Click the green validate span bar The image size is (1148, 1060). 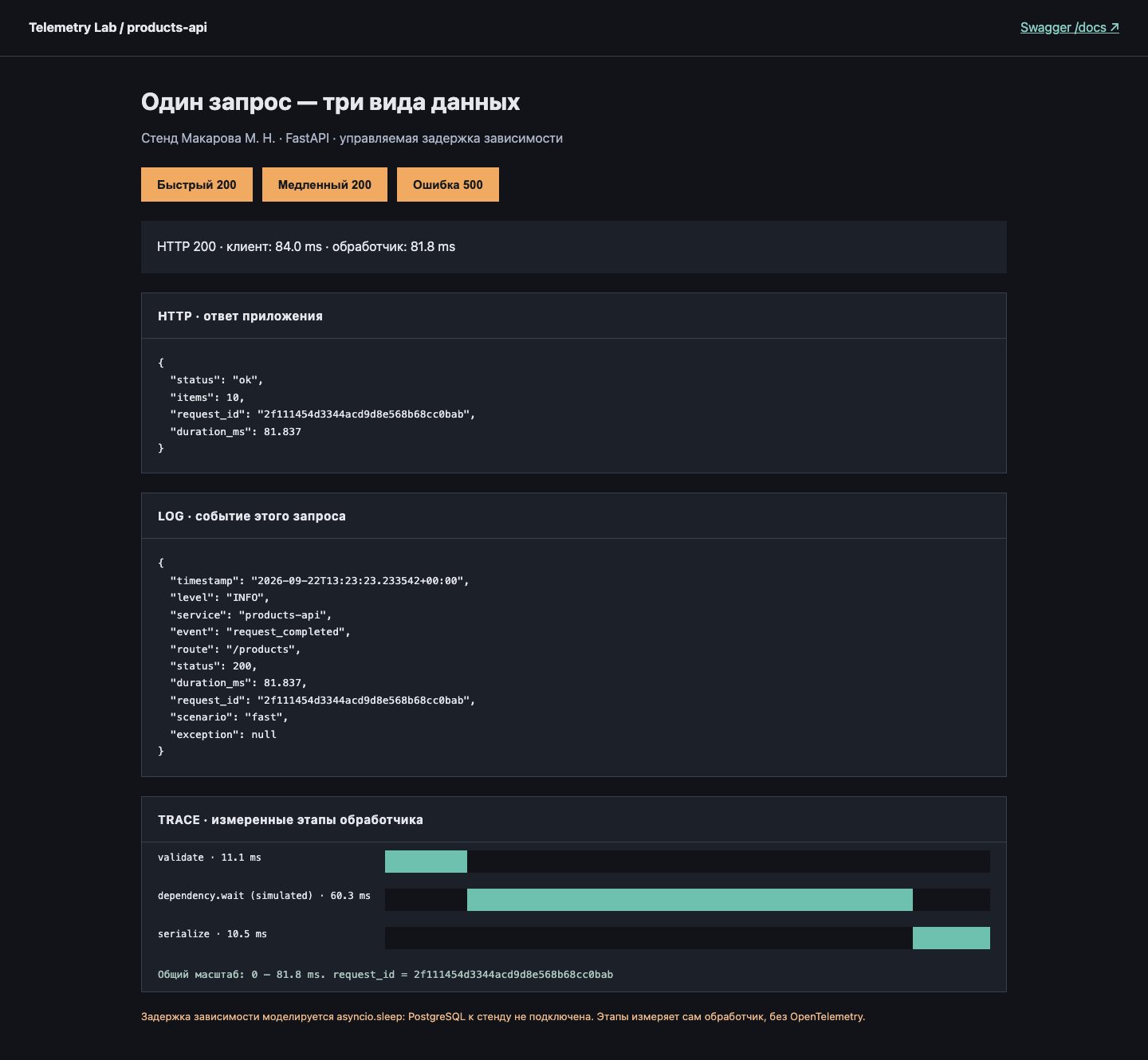pyautogui.click(x=426, y=862)
